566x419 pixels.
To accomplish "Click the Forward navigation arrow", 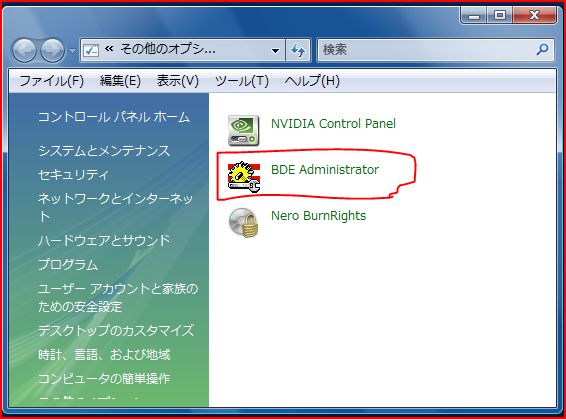I will pos(52,51).
